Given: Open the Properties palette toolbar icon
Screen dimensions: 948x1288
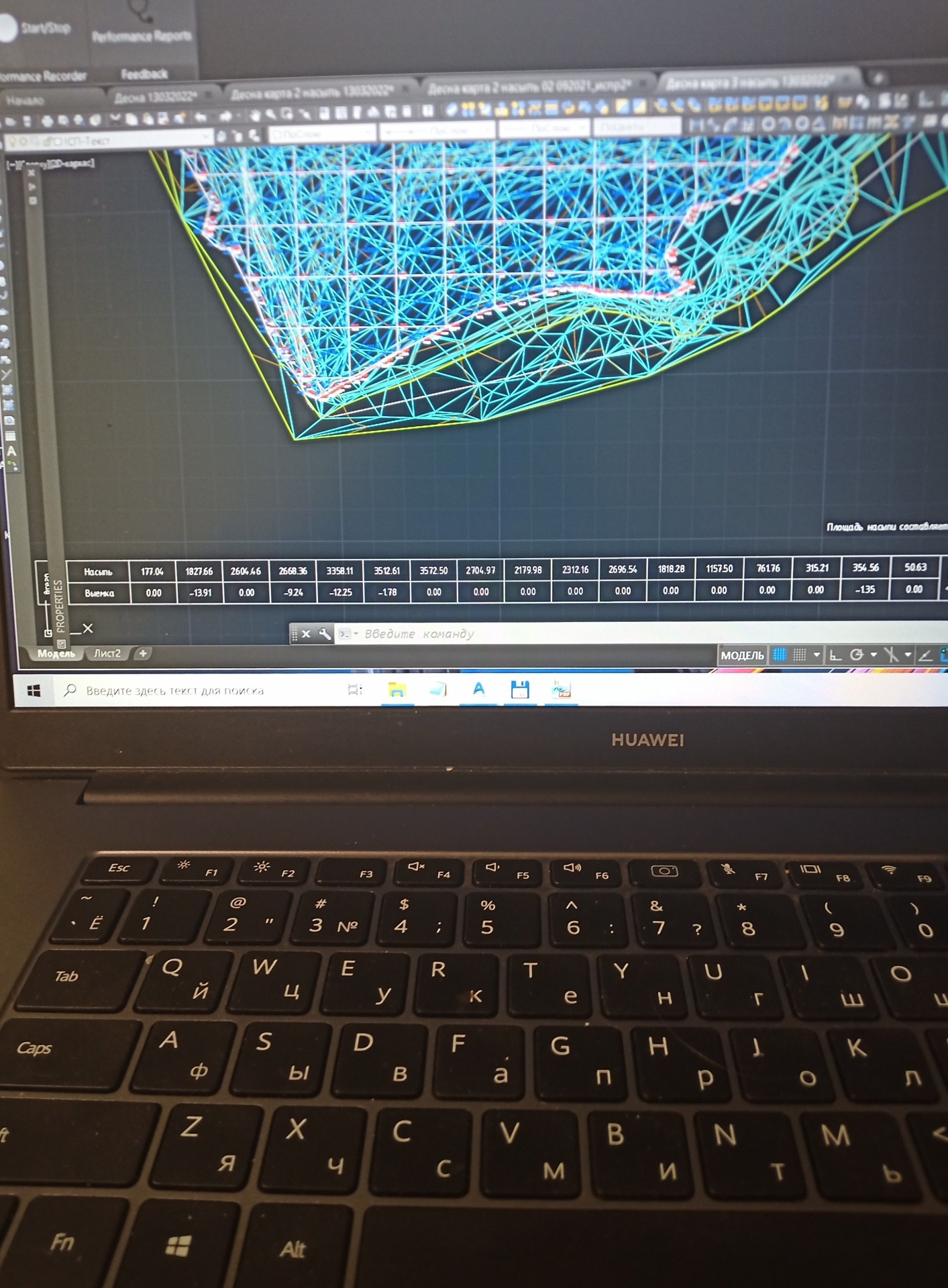Looking at the screenshot, I should click(x=325, y=113).
